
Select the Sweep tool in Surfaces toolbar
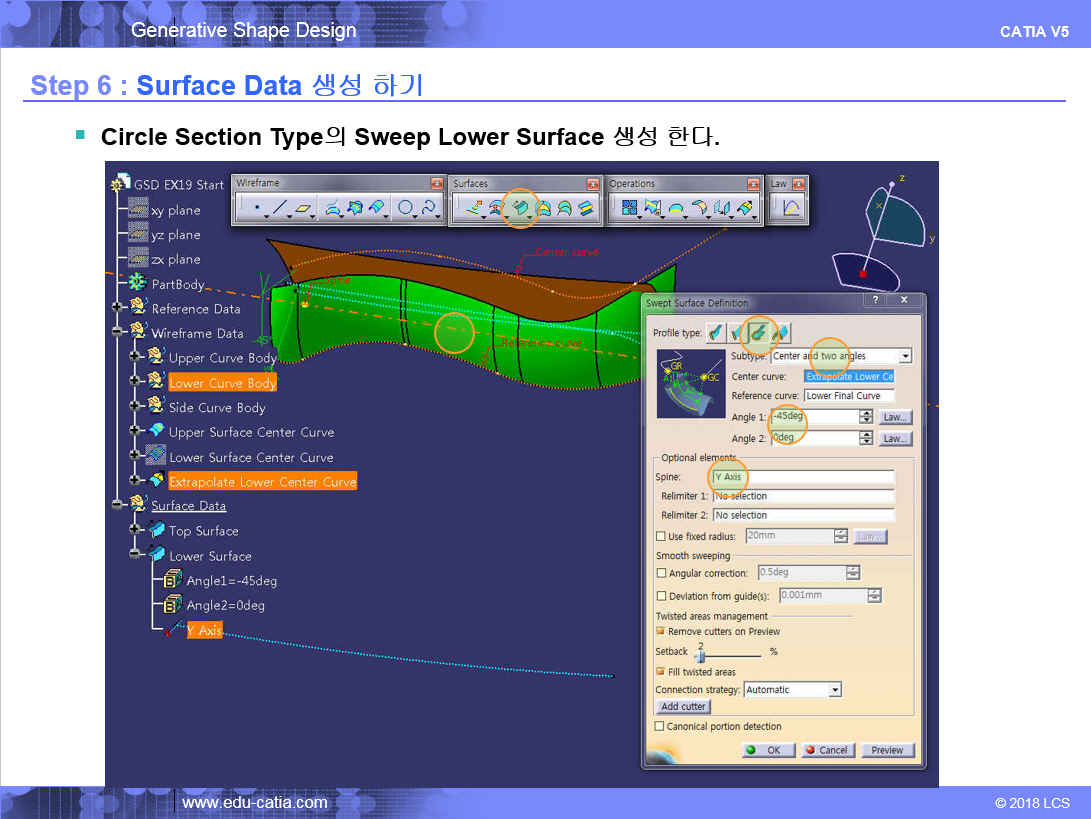tap(519, 208)
